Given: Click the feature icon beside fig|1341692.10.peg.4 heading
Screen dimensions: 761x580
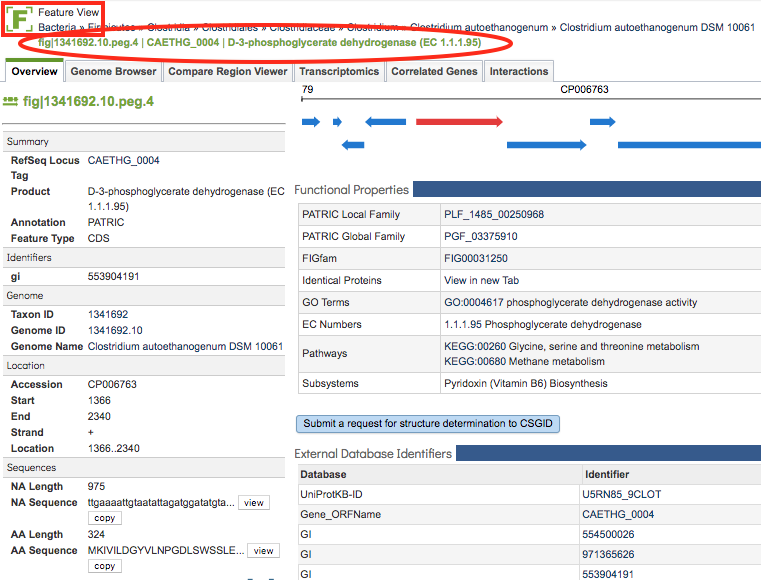Looking at the screenshot, I should tap(10, 101).
